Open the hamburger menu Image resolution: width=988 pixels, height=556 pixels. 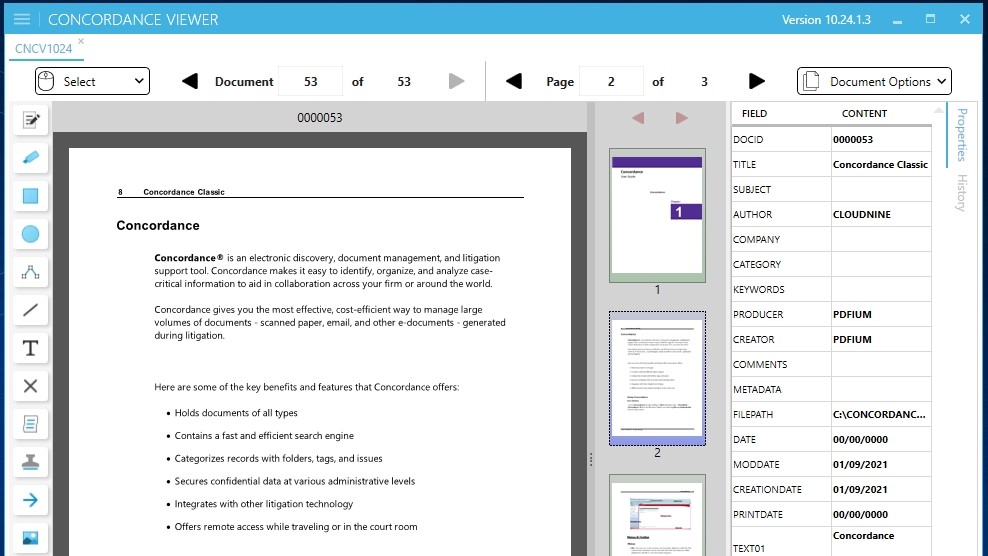click(x=22, y=19)
